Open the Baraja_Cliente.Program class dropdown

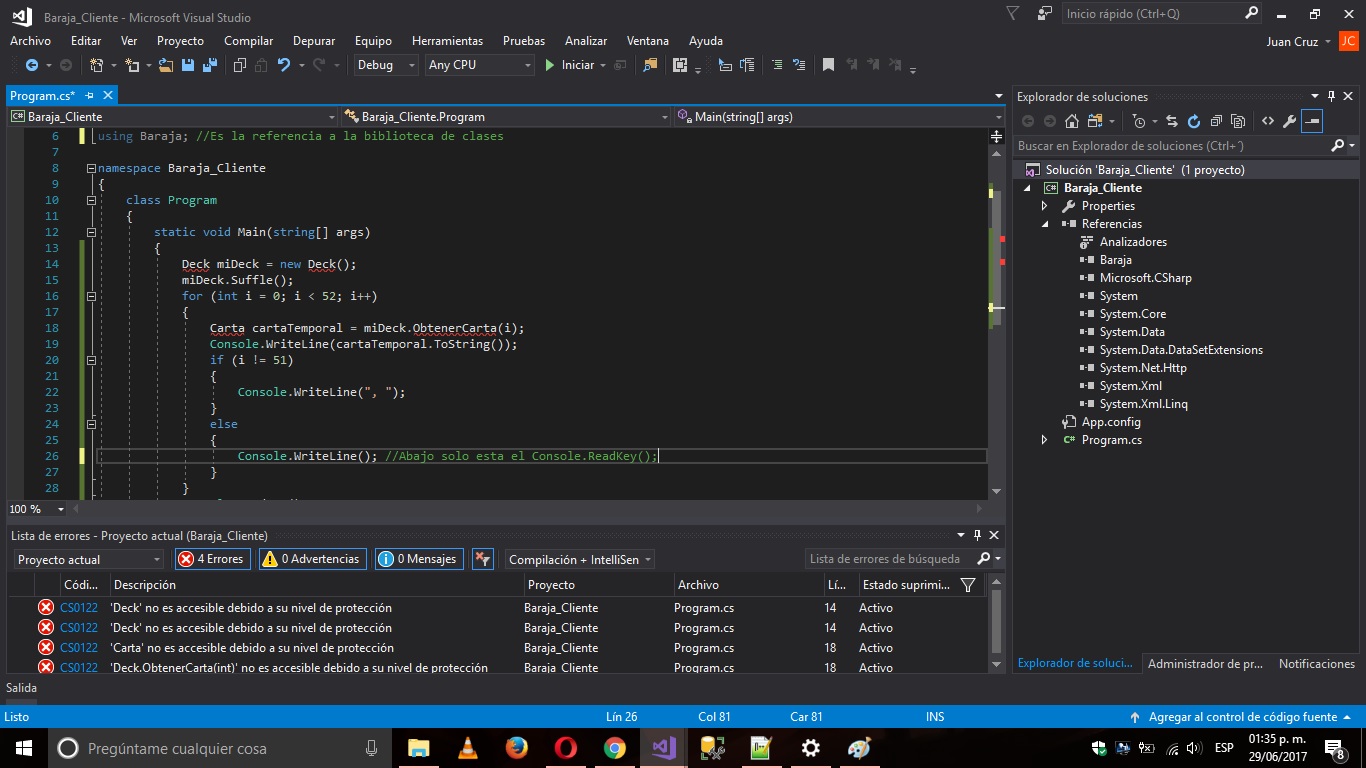click(x=506, y=117)
